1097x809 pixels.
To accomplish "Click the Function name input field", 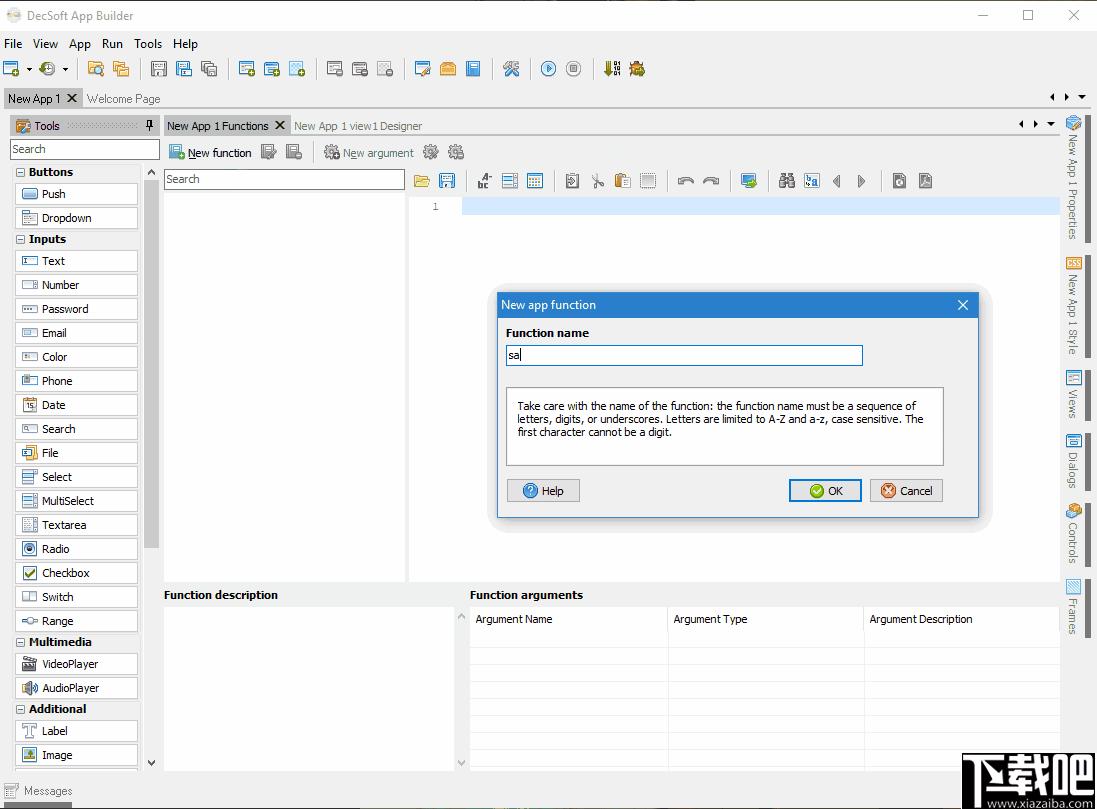I will pos(684,356).
